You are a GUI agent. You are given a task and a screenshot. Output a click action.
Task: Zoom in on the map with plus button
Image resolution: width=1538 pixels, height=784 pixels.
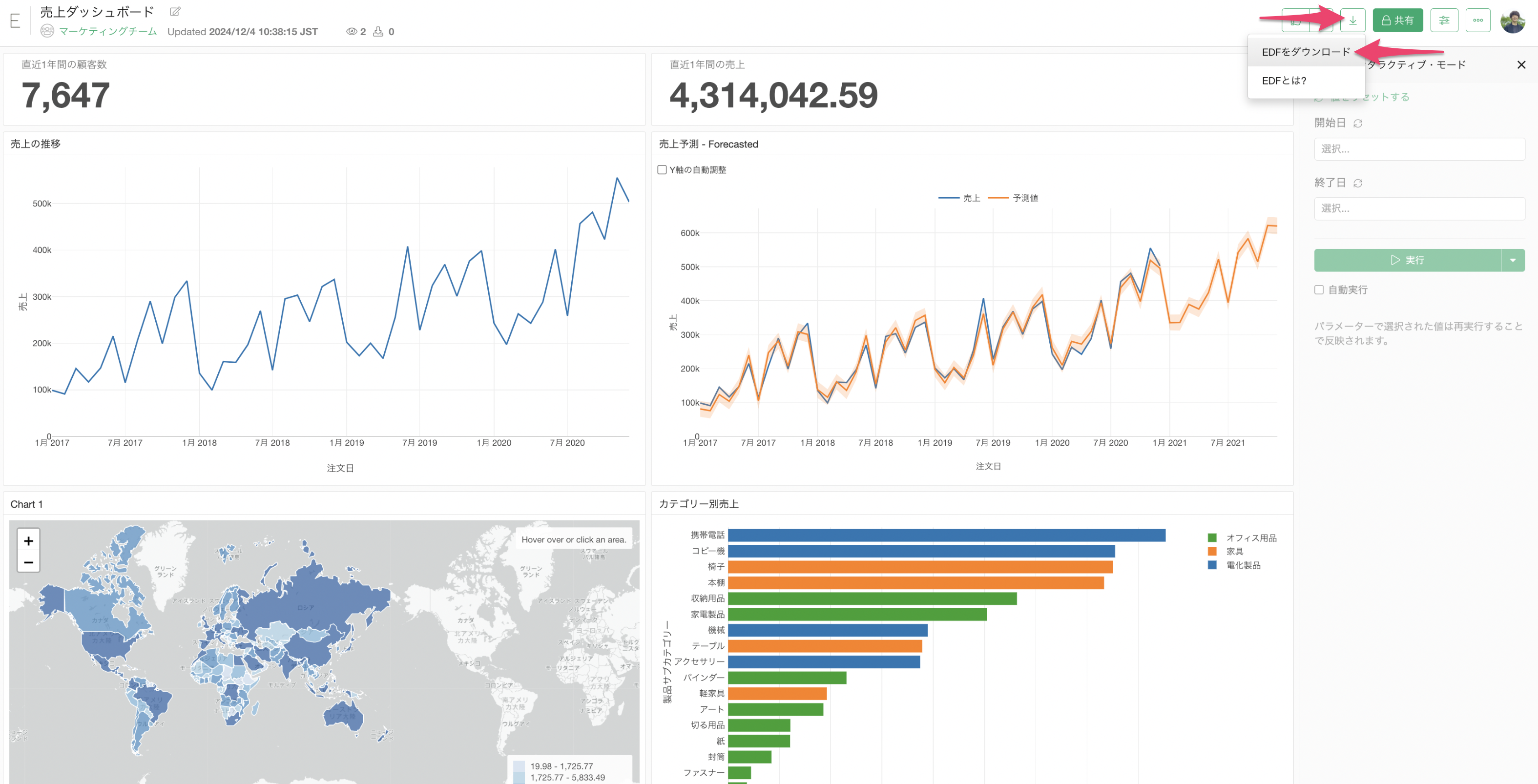coord(28,540)
